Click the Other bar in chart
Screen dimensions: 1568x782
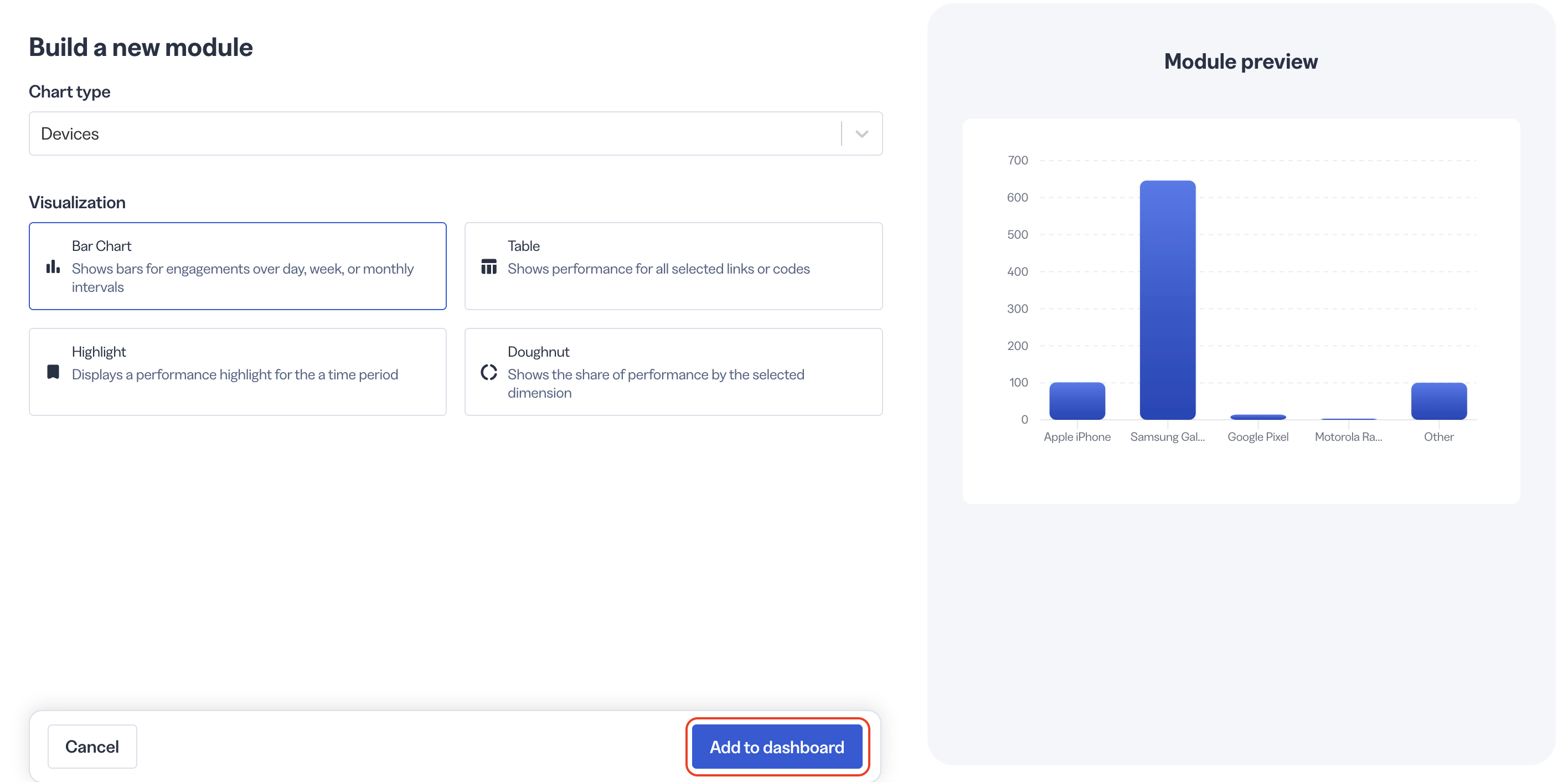click(1438, 401)
